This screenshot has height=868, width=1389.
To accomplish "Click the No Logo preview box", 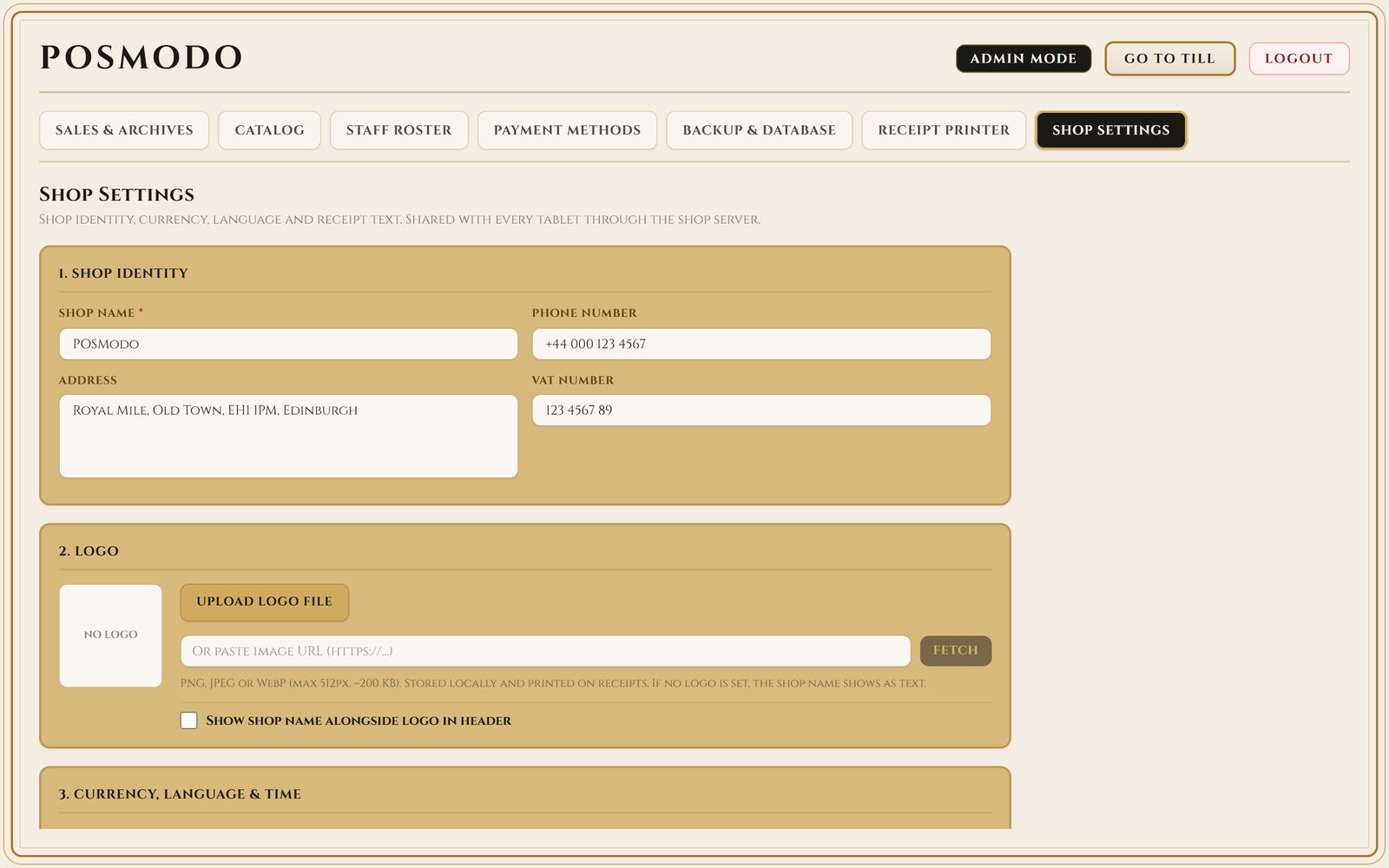I will (111, 635).
